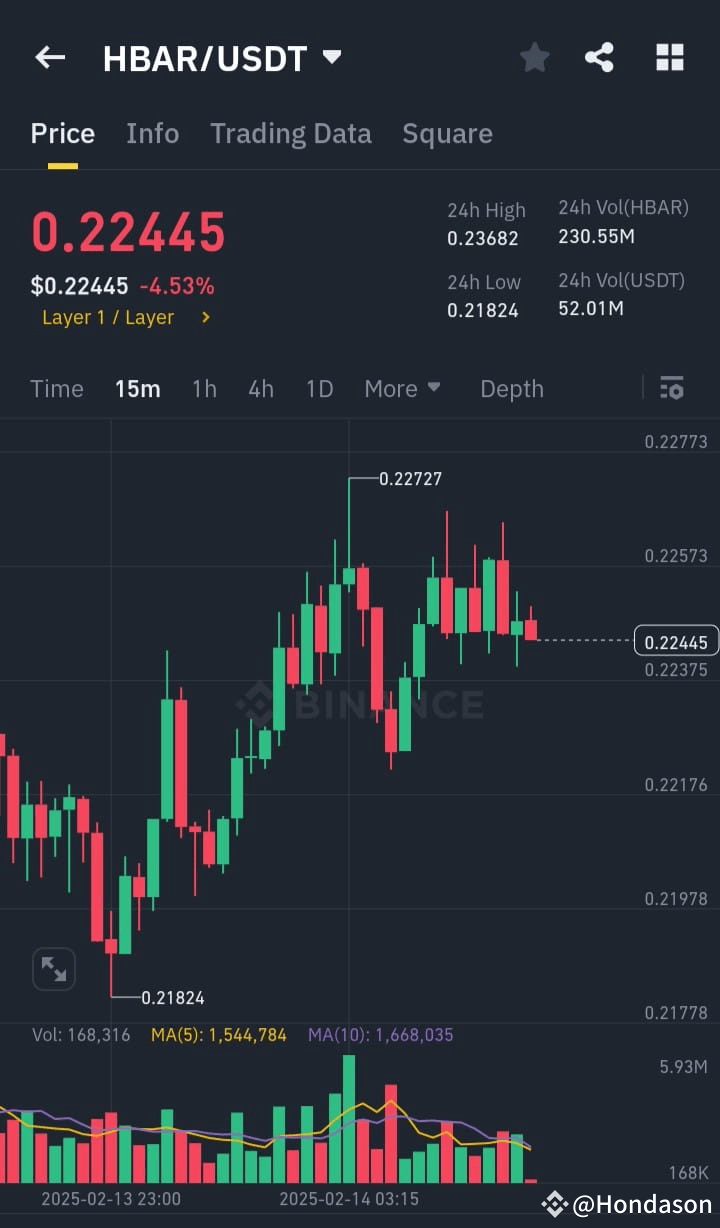Select the 15m timeframe

click(x=138, y=389)
